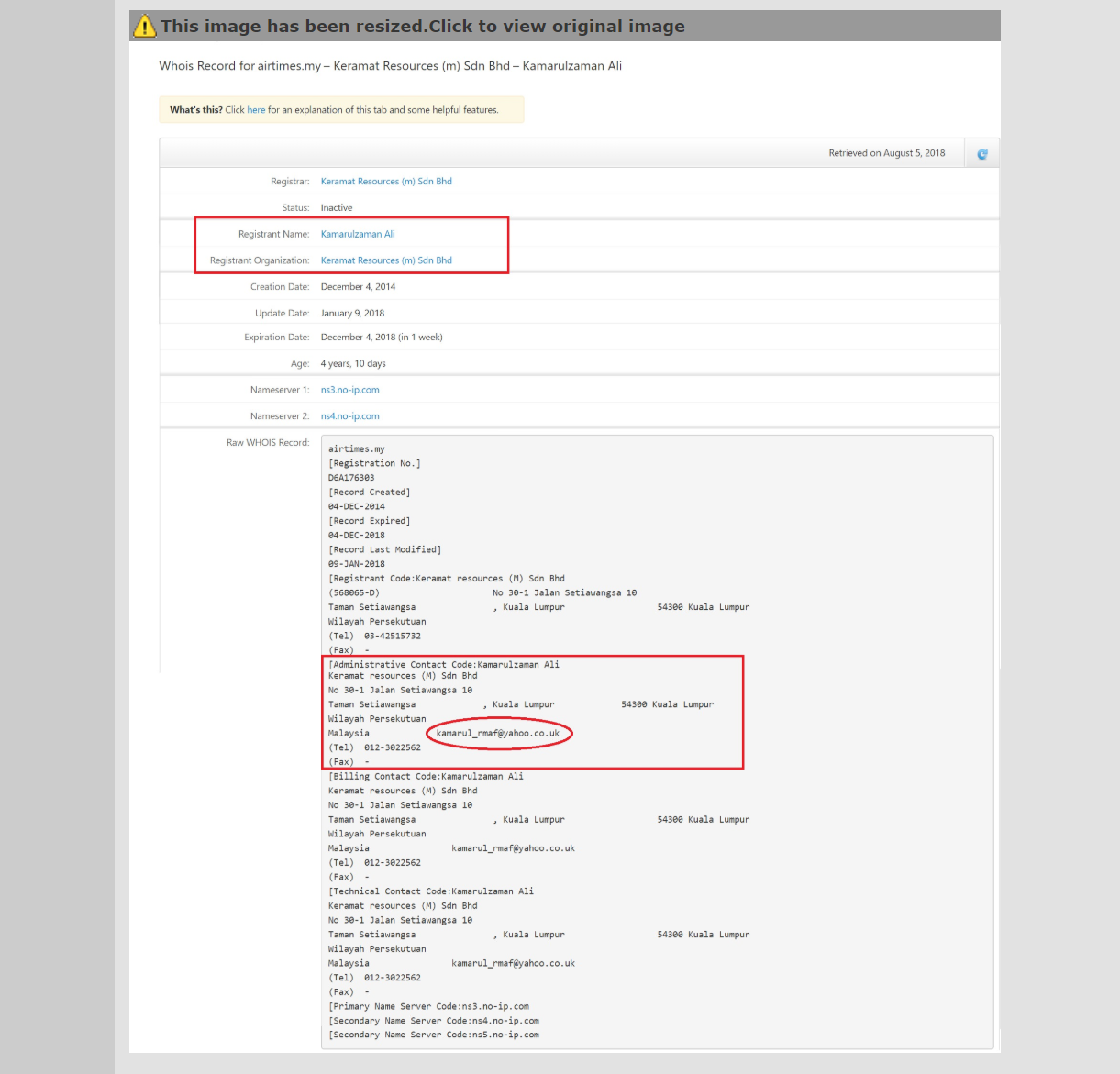The image size is (1120, 1074).
Task: Click the raw record date '09-JAN-2018'
Action: click(x=357, y=564)
